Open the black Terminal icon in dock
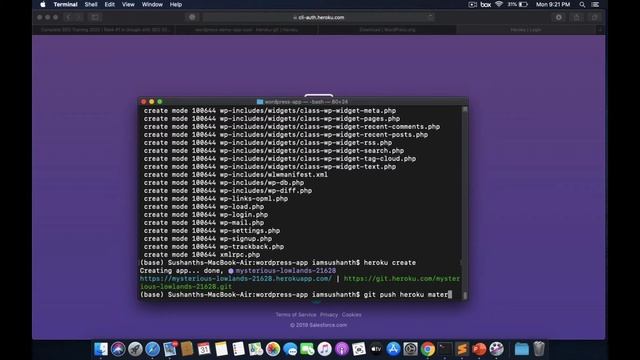The width and height of the screenshot is (640, 360). [x=445, y=349]
